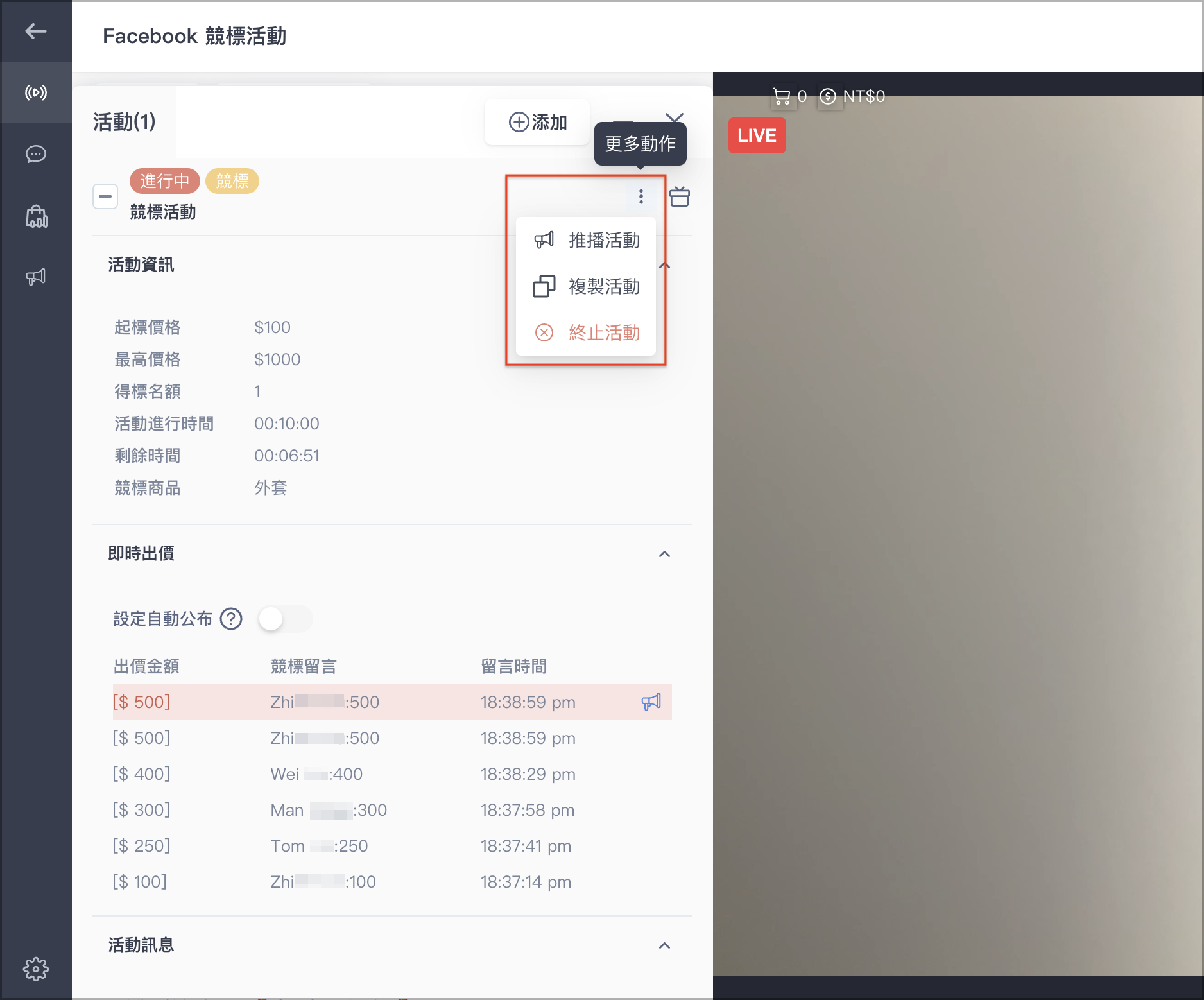Click the megaphone icon on the highlighted bid row
The image size is (1204, 1000).
(651, 702)
